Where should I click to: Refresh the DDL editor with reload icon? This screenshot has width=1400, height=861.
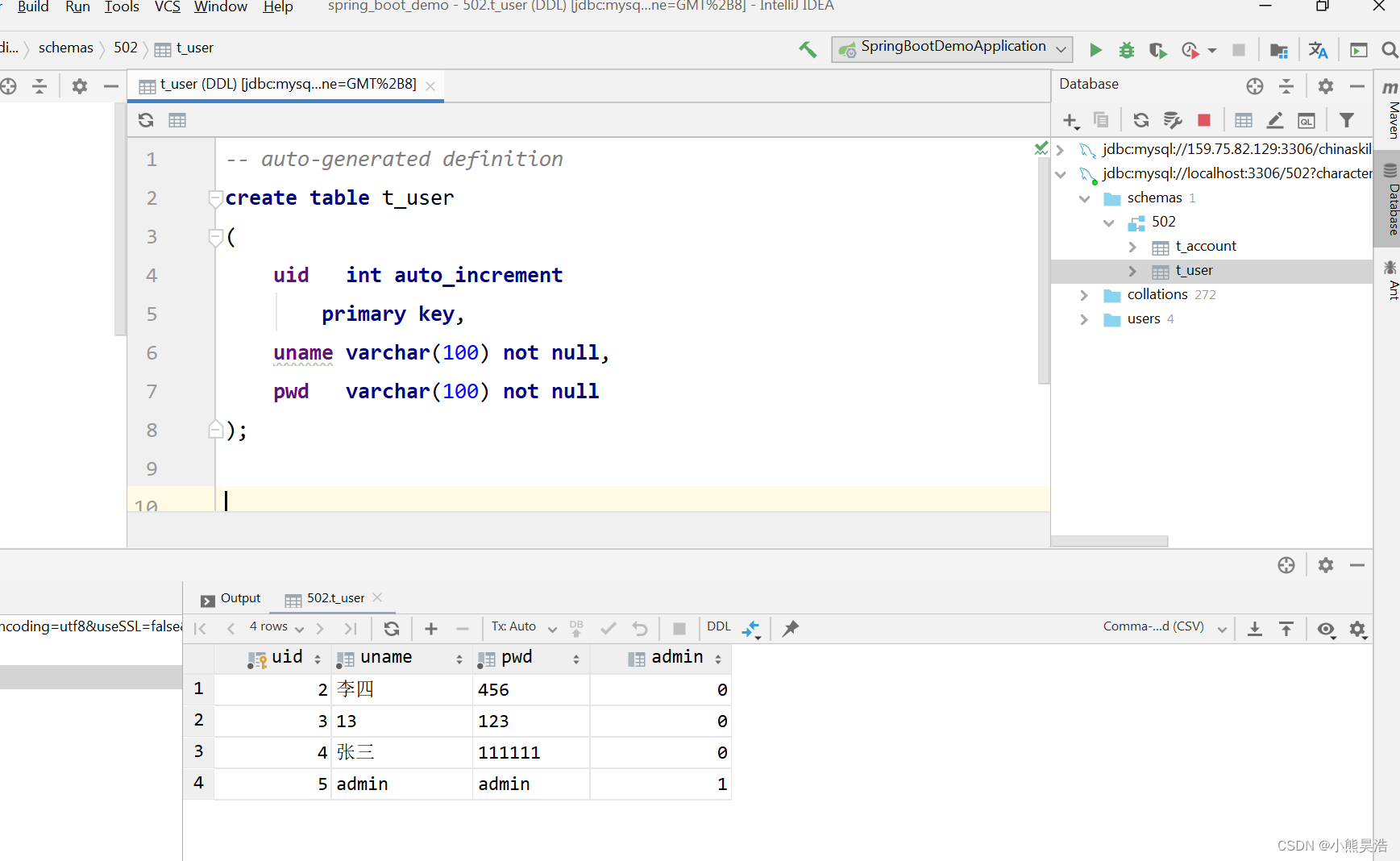[146, 120]
